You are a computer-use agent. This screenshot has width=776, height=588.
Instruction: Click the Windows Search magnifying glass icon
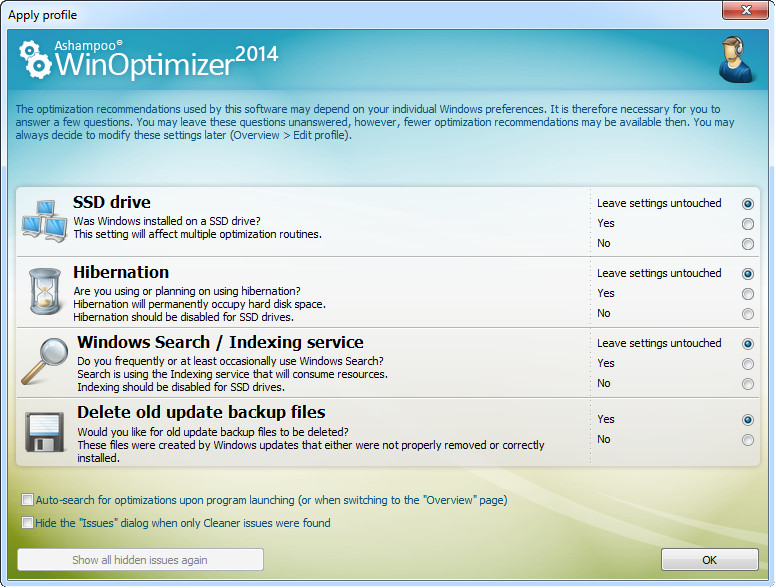(x=44, y=361)
